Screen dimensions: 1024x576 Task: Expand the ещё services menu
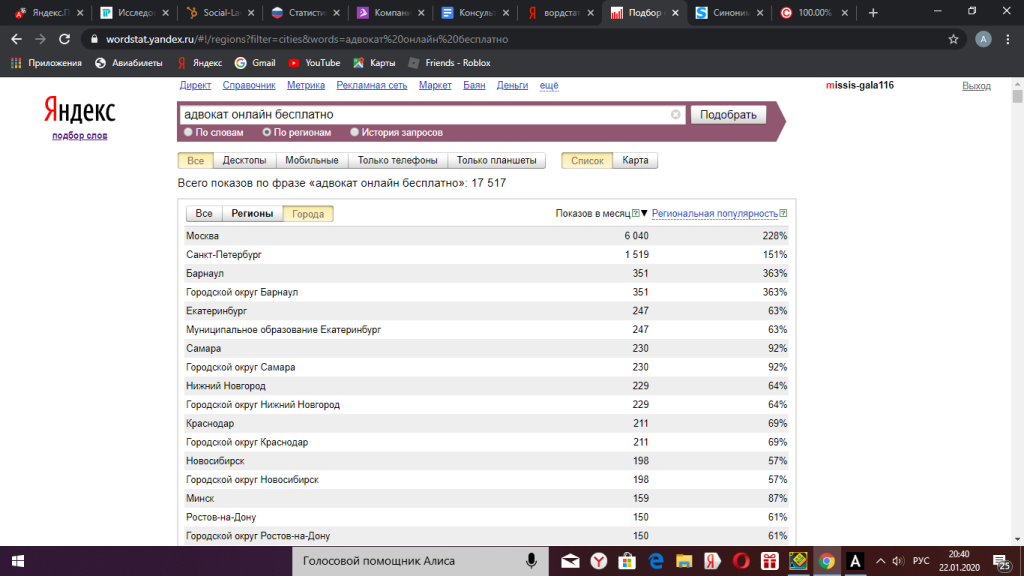click(x=549, y=86)
